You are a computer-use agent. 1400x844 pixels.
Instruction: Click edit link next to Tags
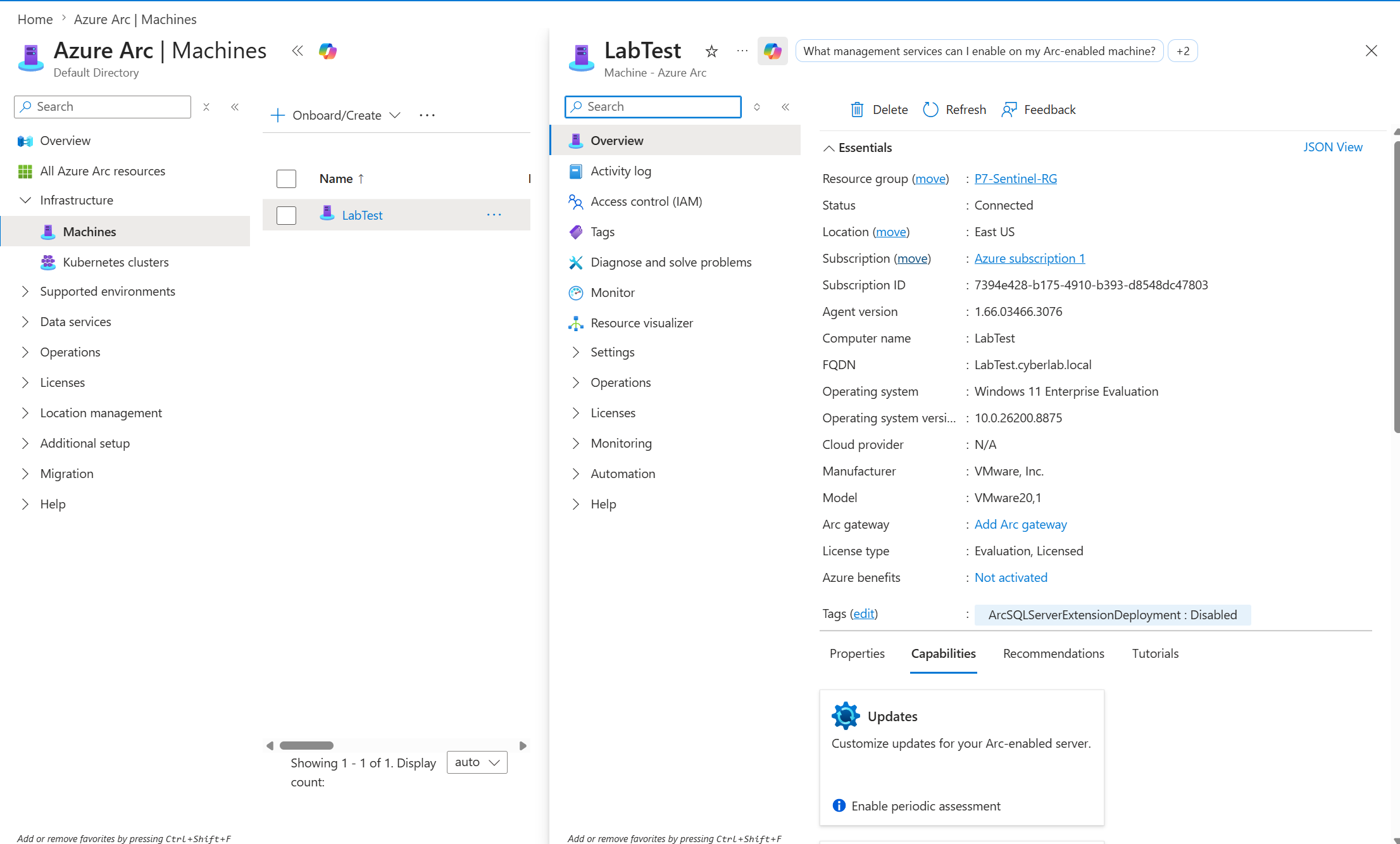[x=863, y=614]
